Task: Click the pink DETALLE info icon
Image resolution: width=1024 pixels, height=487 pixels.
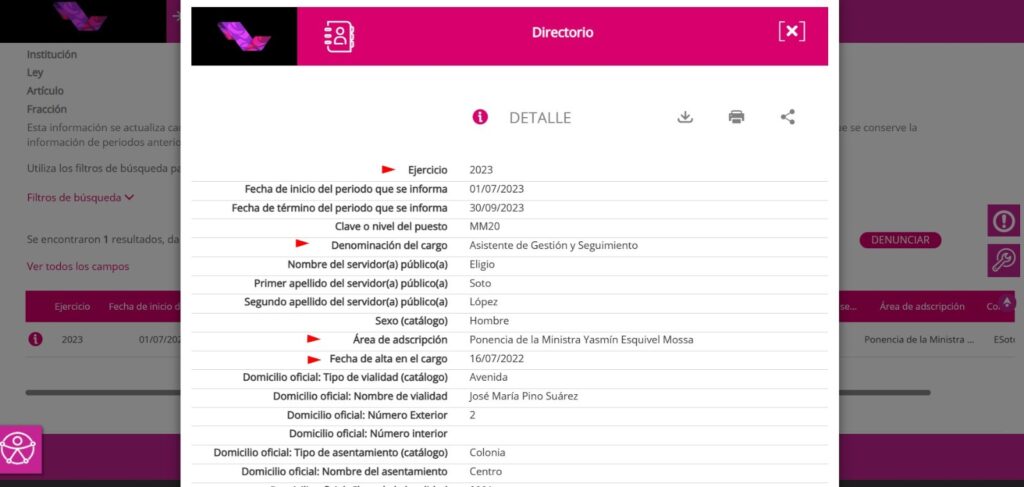Action: [480, 117]
